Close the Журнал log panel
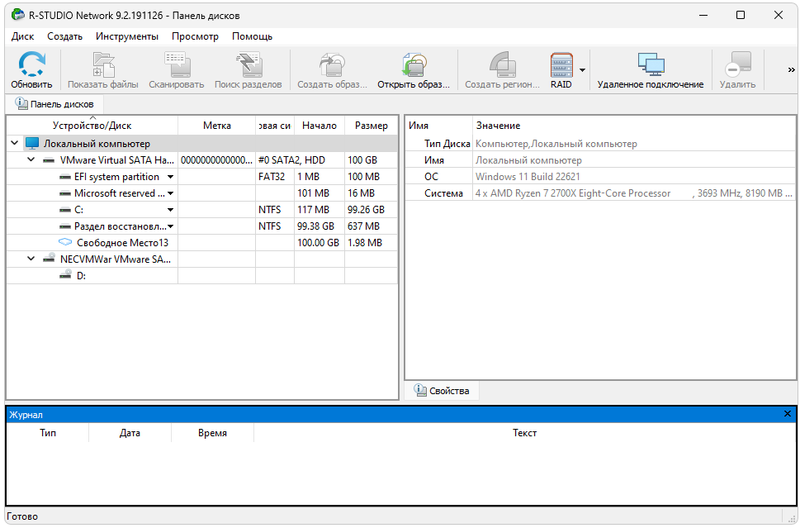This screenshot has height=528, width=800. [788, 413]
